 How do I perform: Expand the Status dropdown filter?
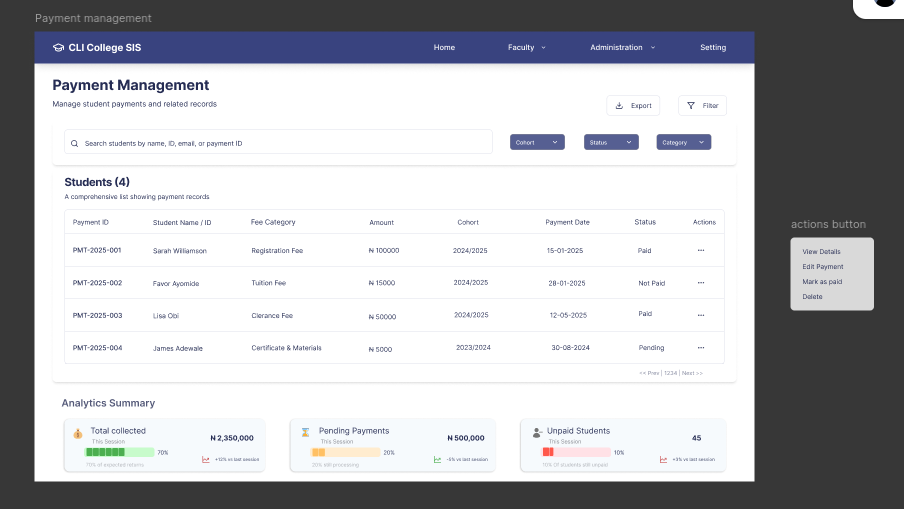(611, 142)
